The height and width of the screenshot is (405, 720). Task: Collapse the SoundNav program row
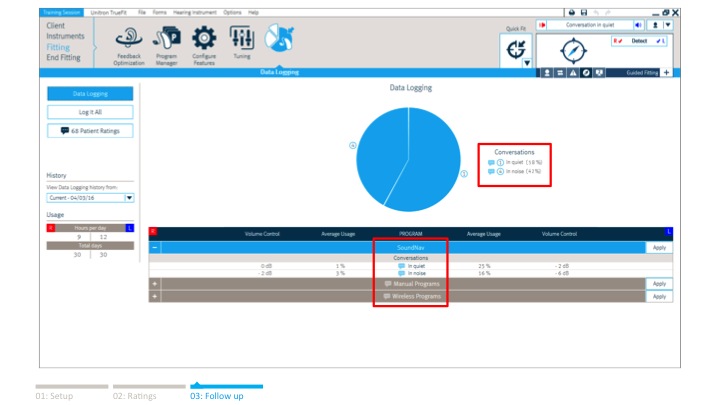155,247
